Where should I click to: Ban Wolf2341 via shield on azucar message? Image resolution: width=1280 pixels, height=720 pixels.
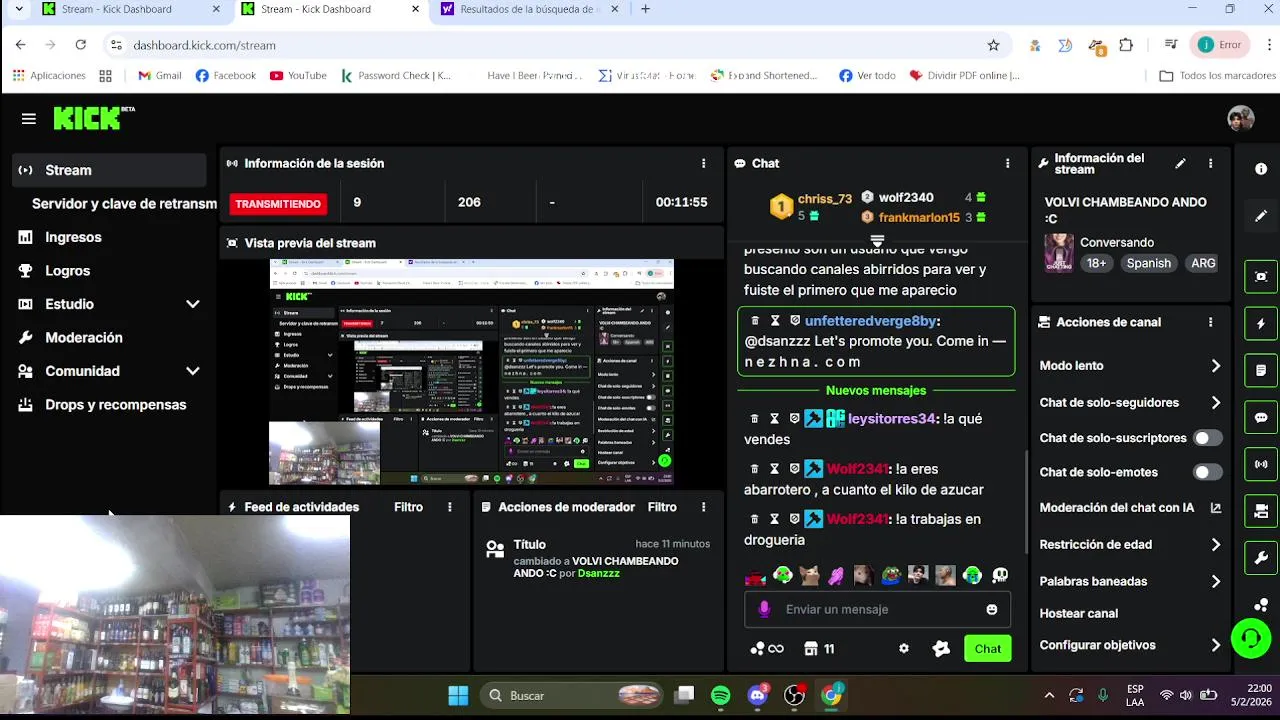[795, 469]
